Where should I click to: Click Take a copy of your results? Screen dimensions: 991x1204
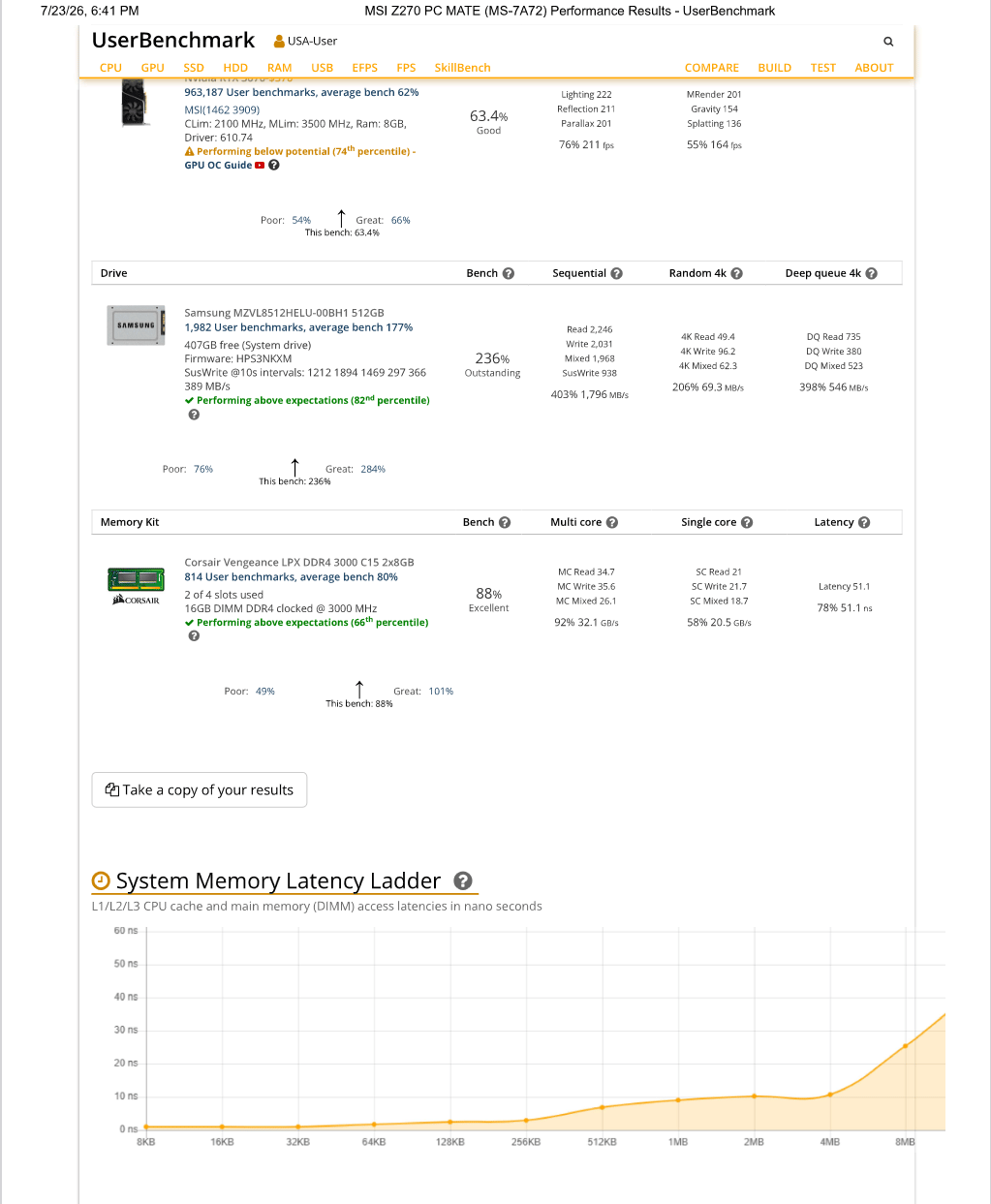(200, 789)
